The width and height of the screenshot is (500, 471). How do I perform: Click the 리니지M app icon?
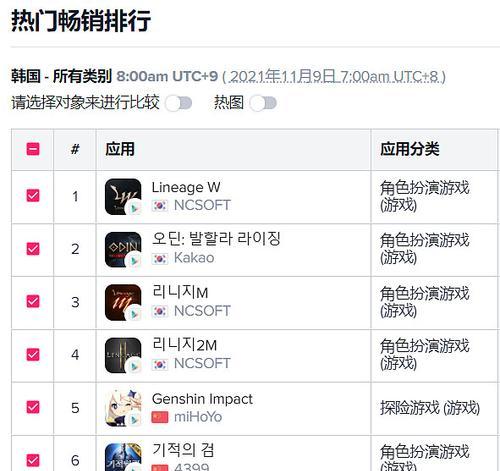click(x=123, y=302)
